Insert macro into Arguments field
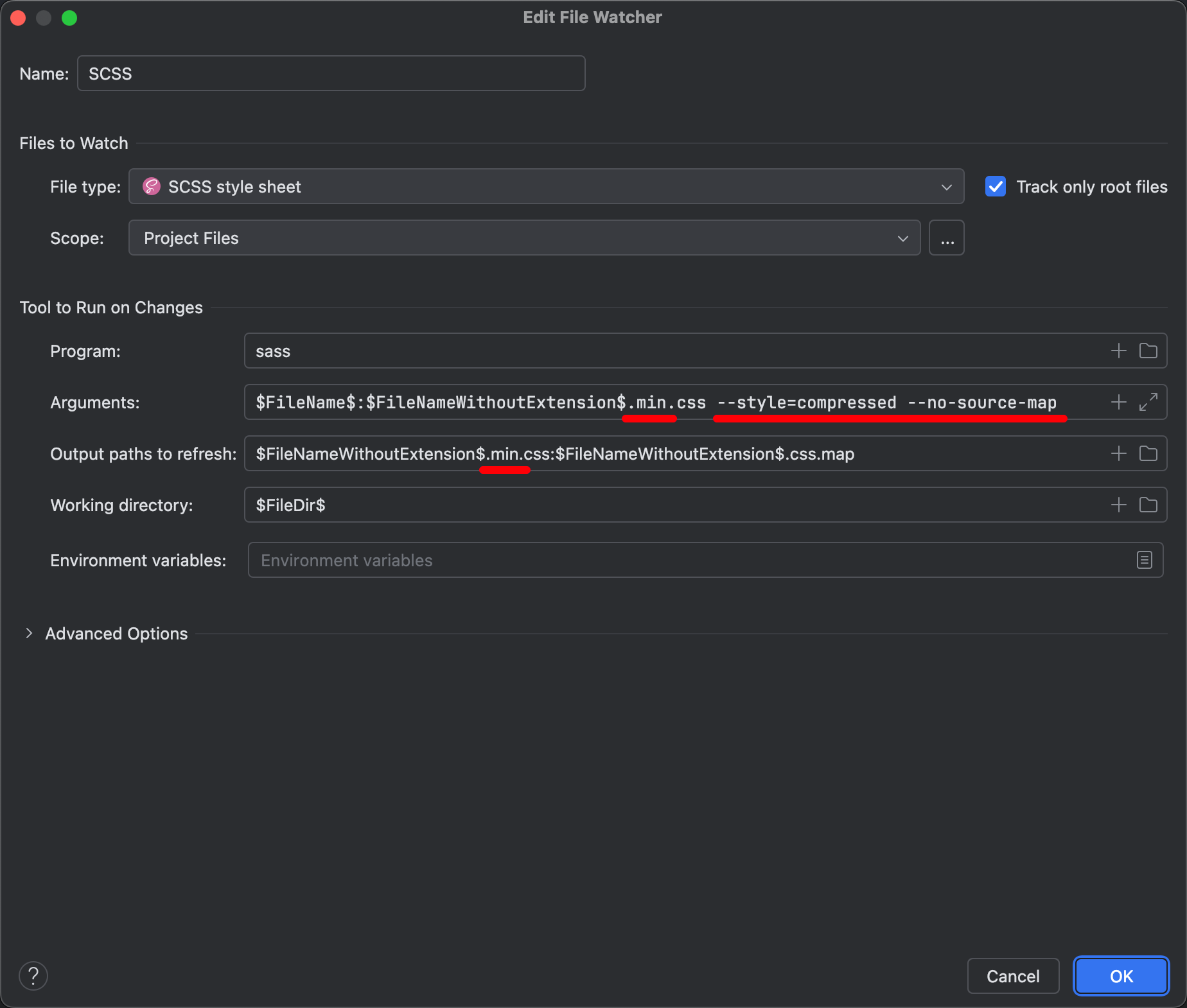 pyautogui.click(x=1118, y=402)
